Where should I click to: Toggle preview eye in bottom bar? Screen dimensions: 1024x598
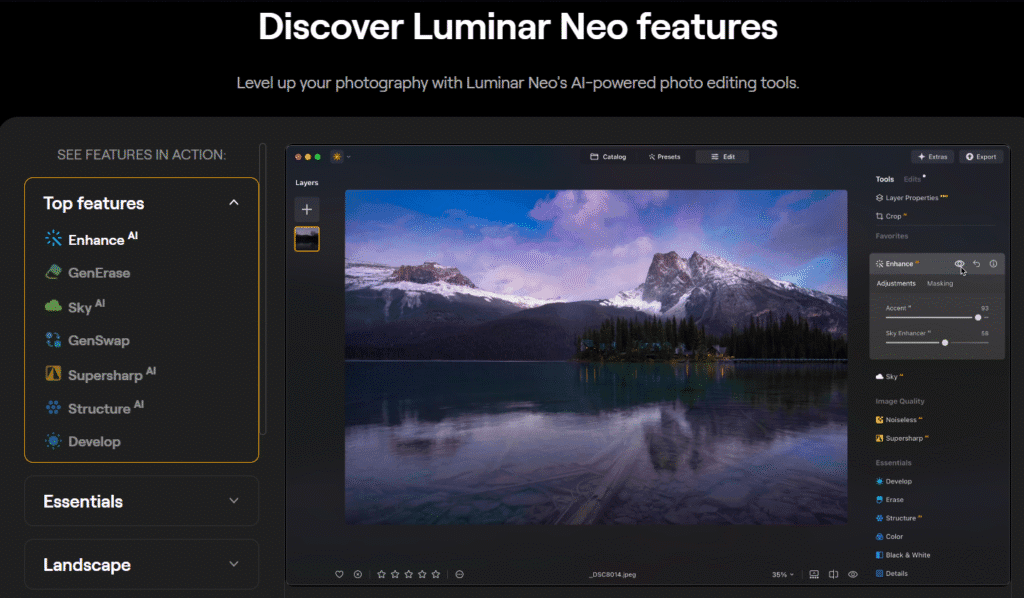click(x=853, y=574)
